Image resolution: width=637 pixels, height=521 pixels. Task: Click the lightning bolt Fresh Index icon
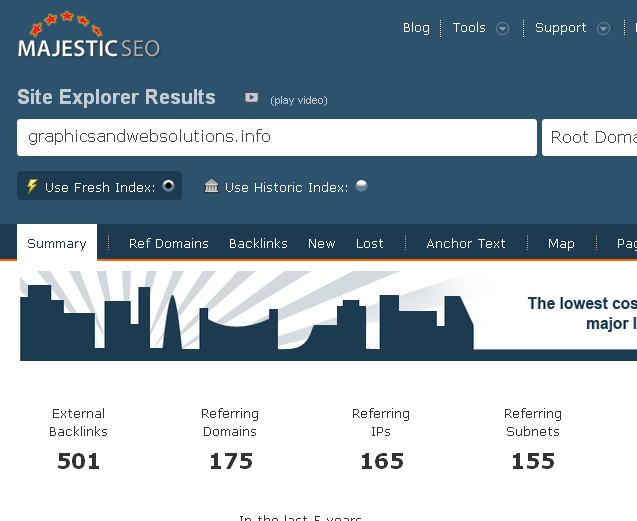tap(32, 186)
